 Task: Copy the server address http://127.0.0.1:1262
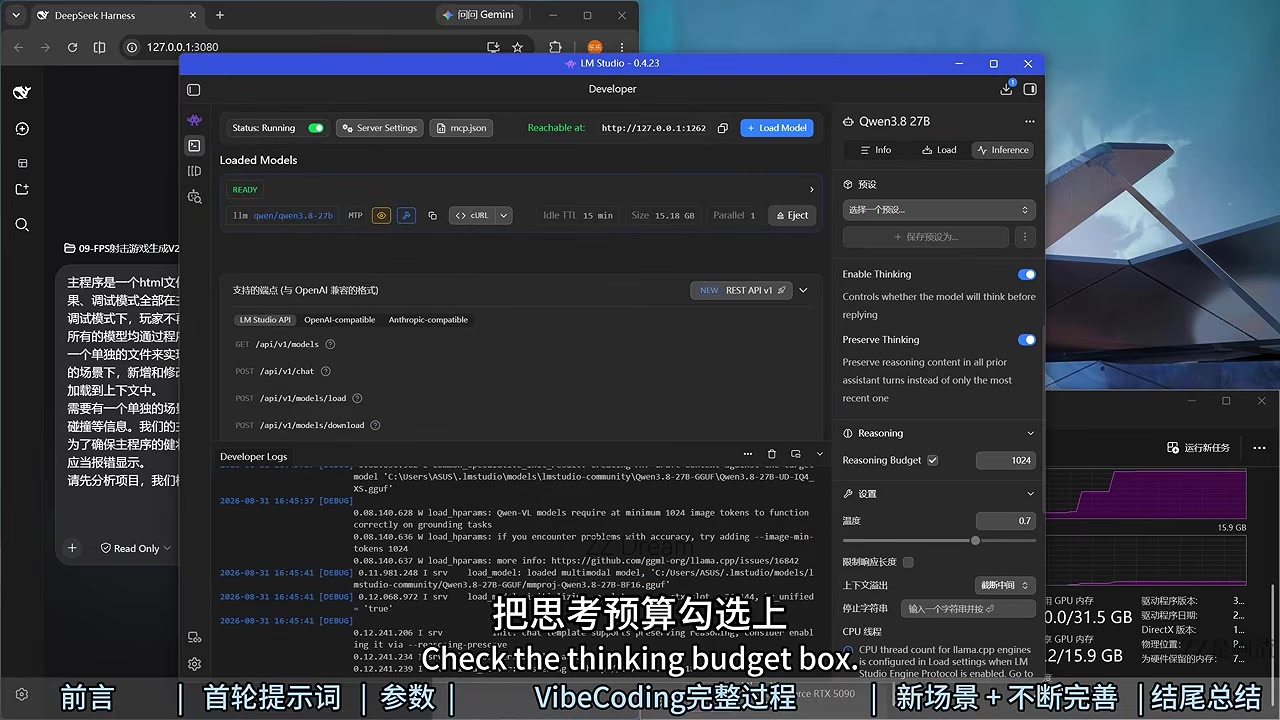pyautogui.click(x=723, y=128)
